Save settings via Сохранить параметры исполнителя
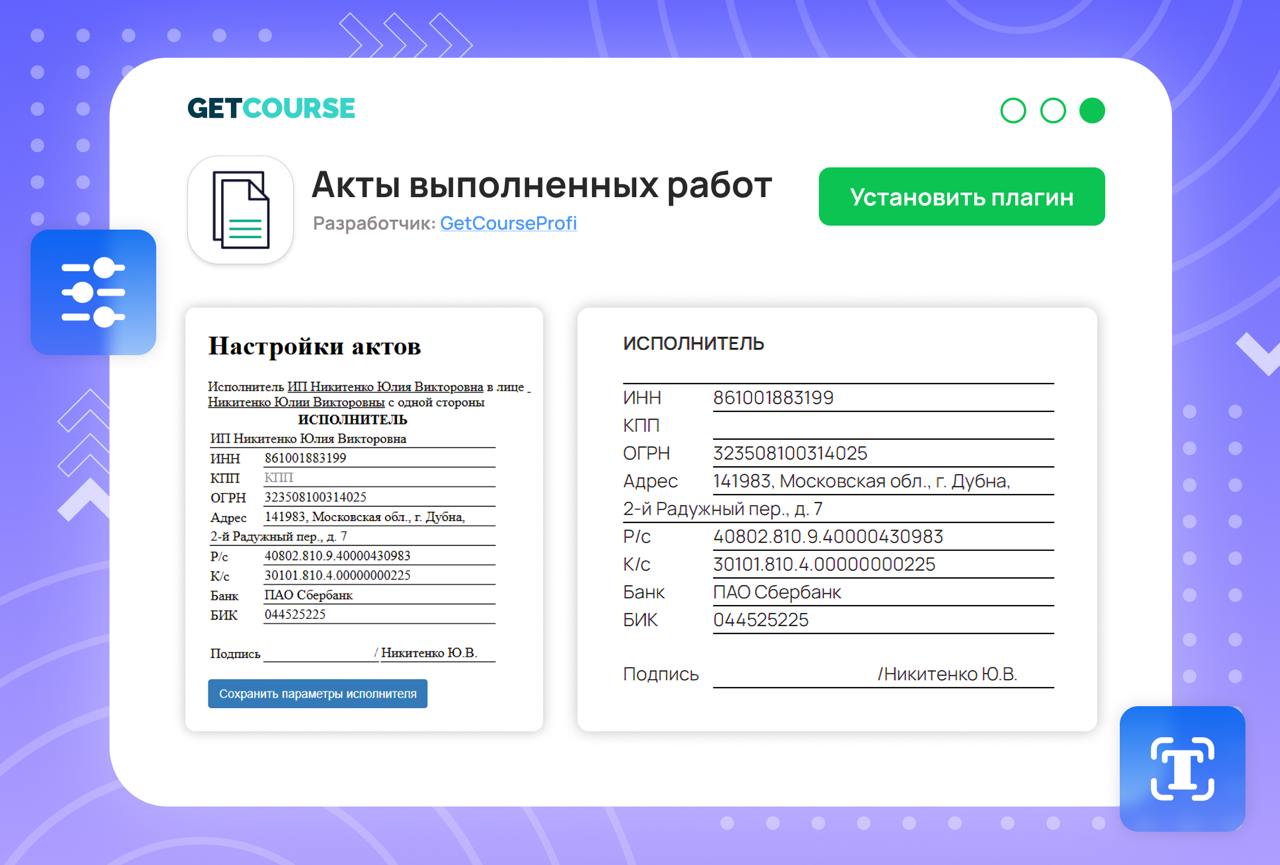Viewport: 1280px width, 865px height. (x=318, y=694)
